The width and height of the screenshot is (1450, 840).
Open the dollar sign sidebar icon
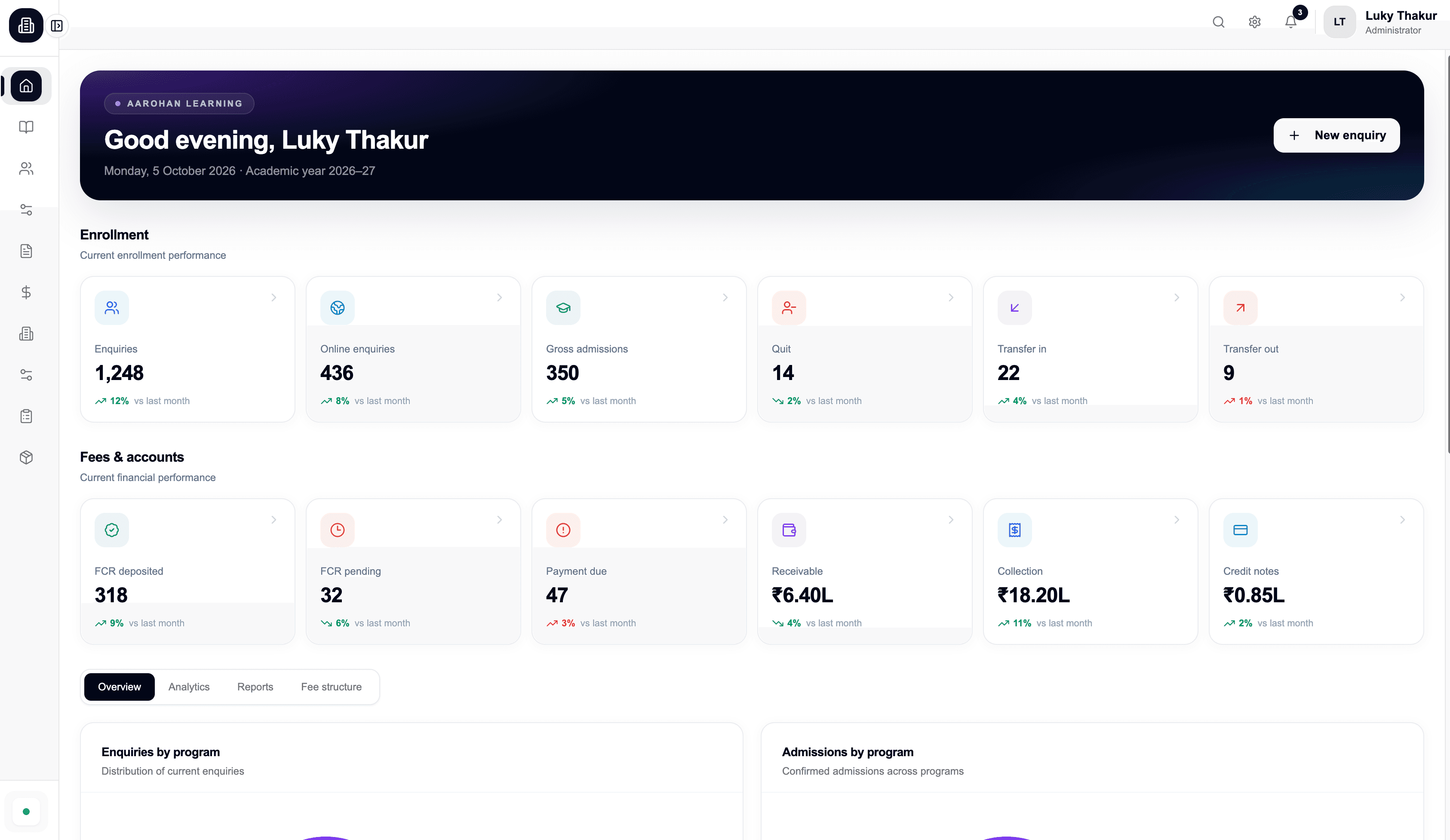(x=26, y=292)
